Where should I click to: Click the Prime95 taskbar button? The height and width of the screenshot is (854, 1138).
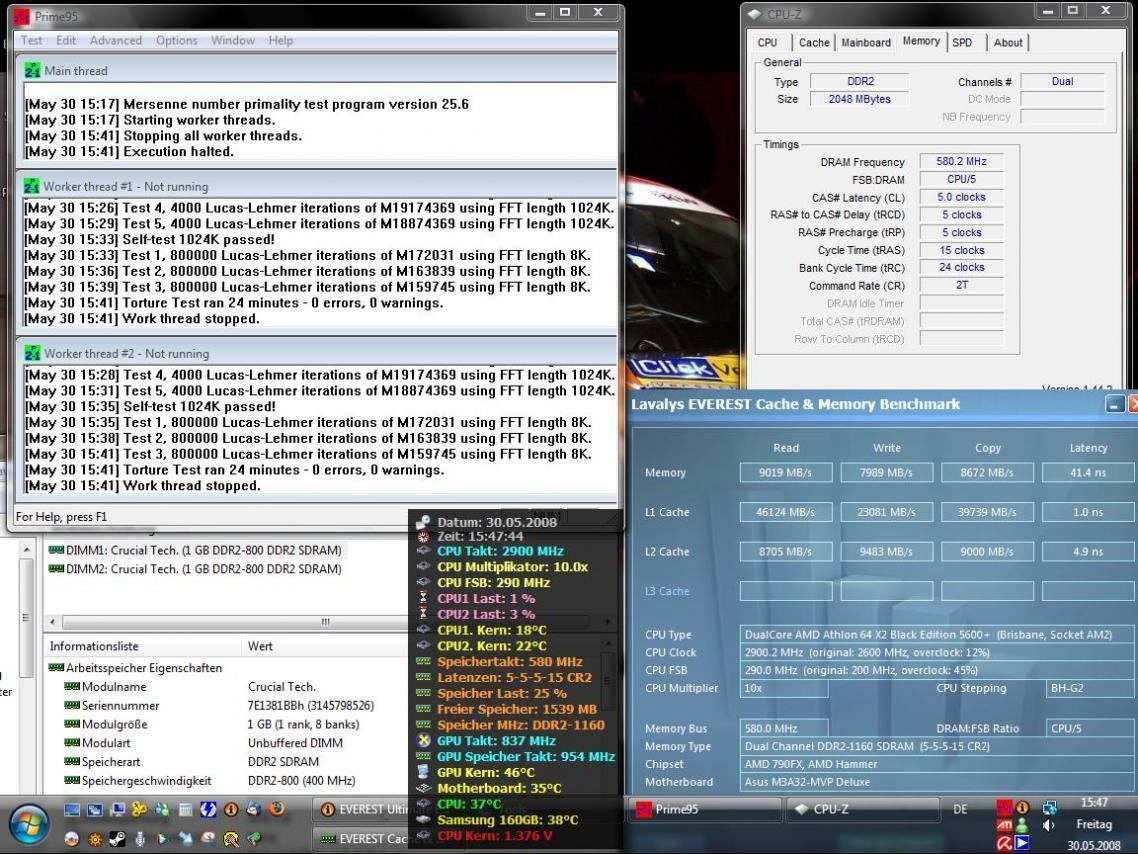pyautogui.click(x=703, y=809)
